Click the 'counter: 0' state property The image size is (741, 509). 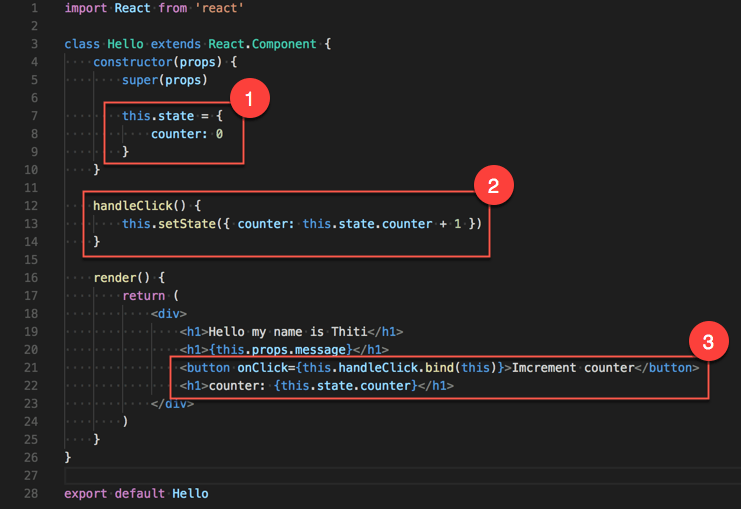[187, 134]
